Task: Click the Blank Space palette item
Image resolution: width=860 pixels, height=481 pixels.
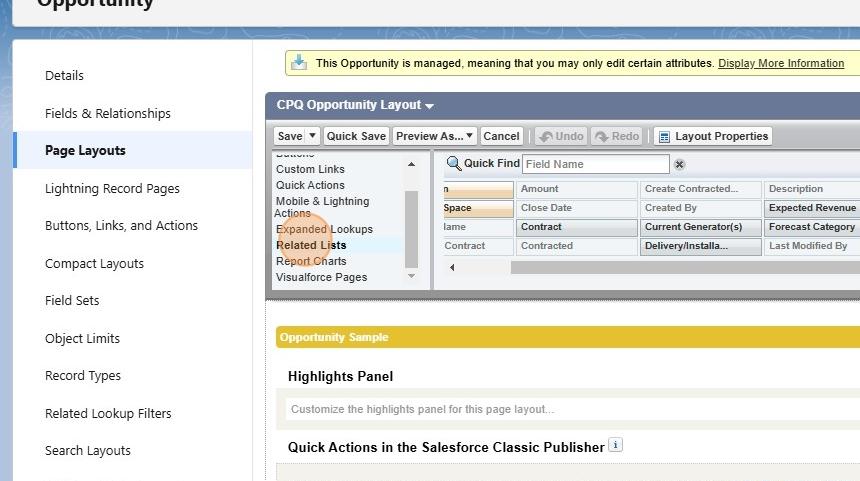Action: [x=478, y=208]
